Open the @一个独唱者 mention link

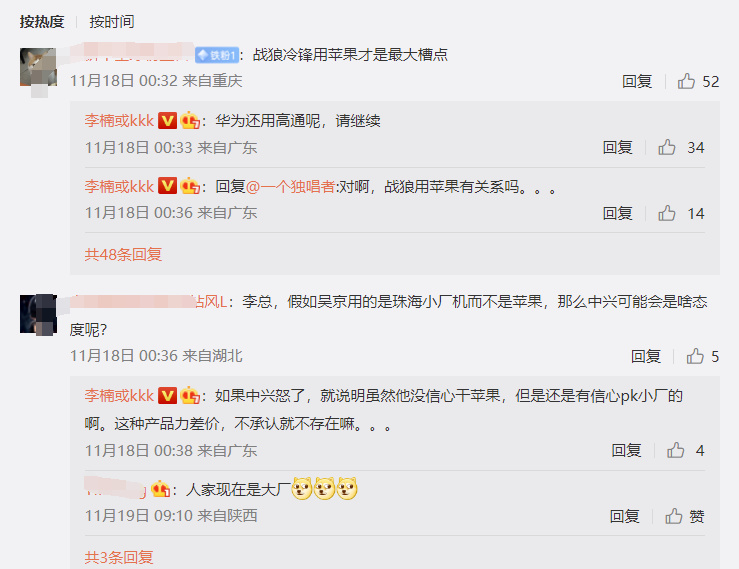tap(290, 187)
